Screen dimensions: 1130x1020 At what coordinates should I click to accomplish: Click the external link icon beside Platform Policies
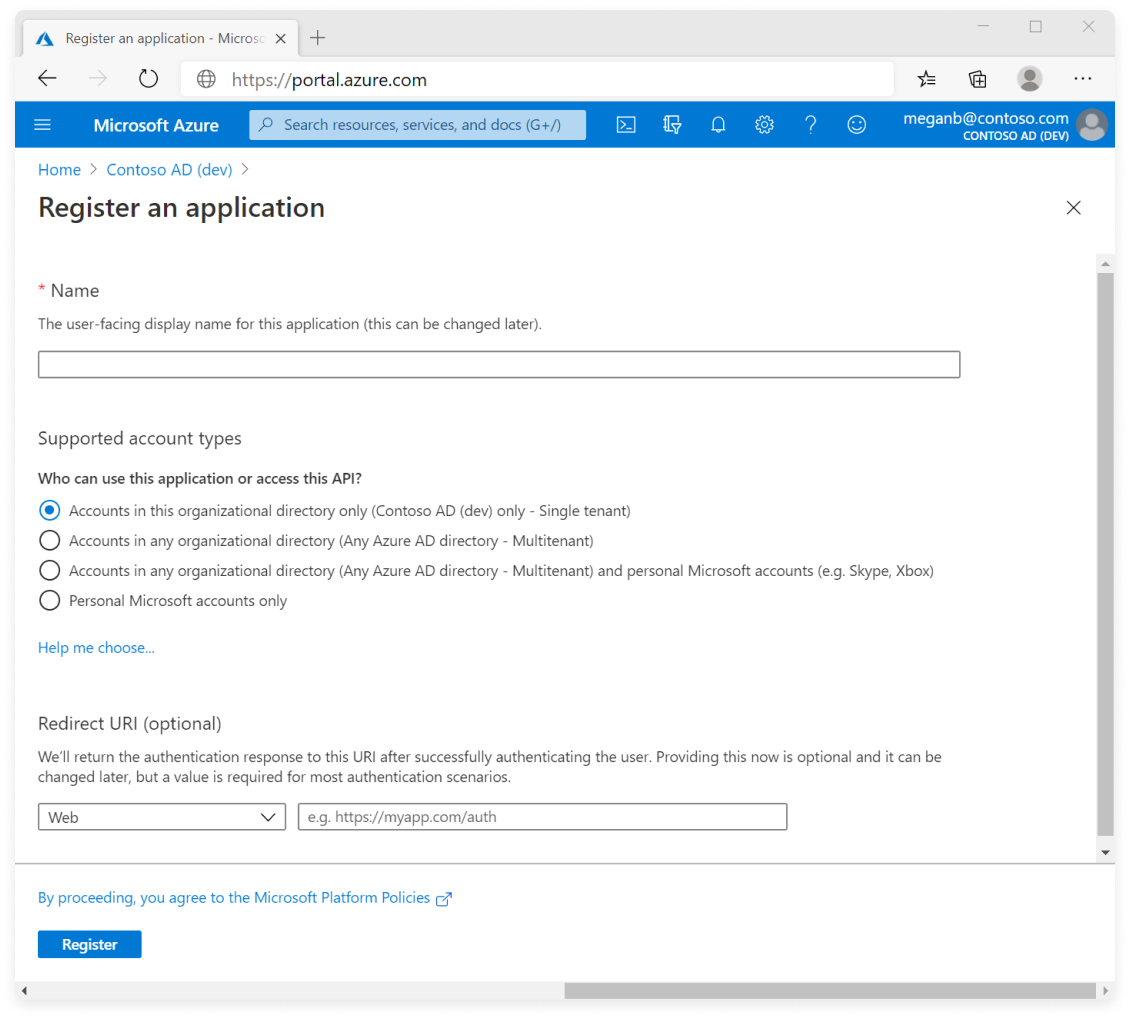pyautogui.click(x=444, y=899)
